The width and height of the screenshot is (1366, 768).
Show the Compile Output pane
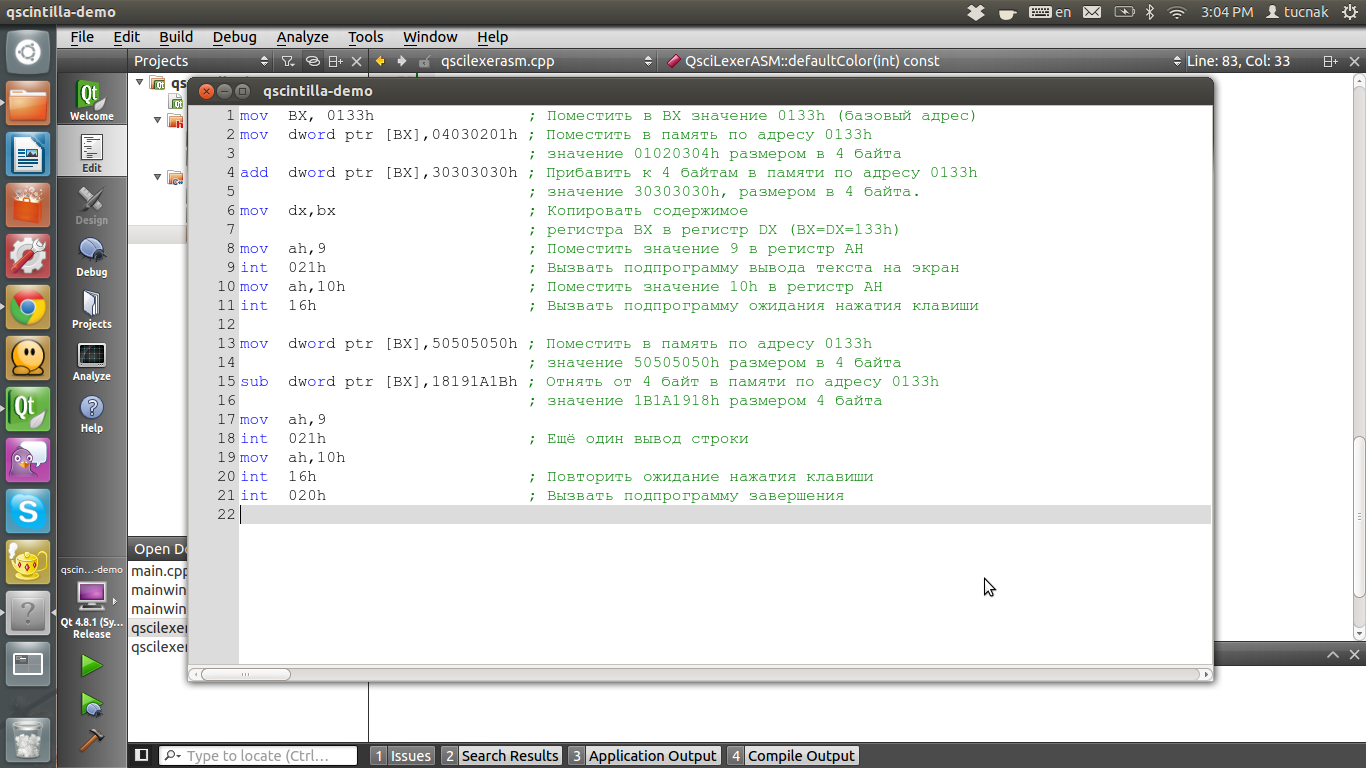point(792,756)
